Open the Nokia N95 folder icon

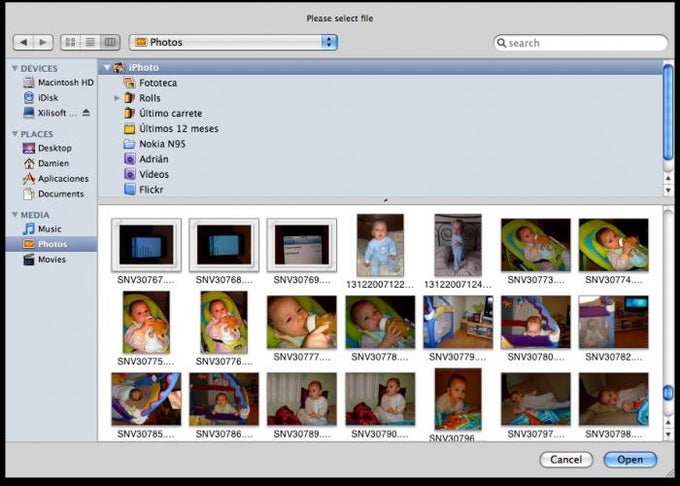[129, 144]
